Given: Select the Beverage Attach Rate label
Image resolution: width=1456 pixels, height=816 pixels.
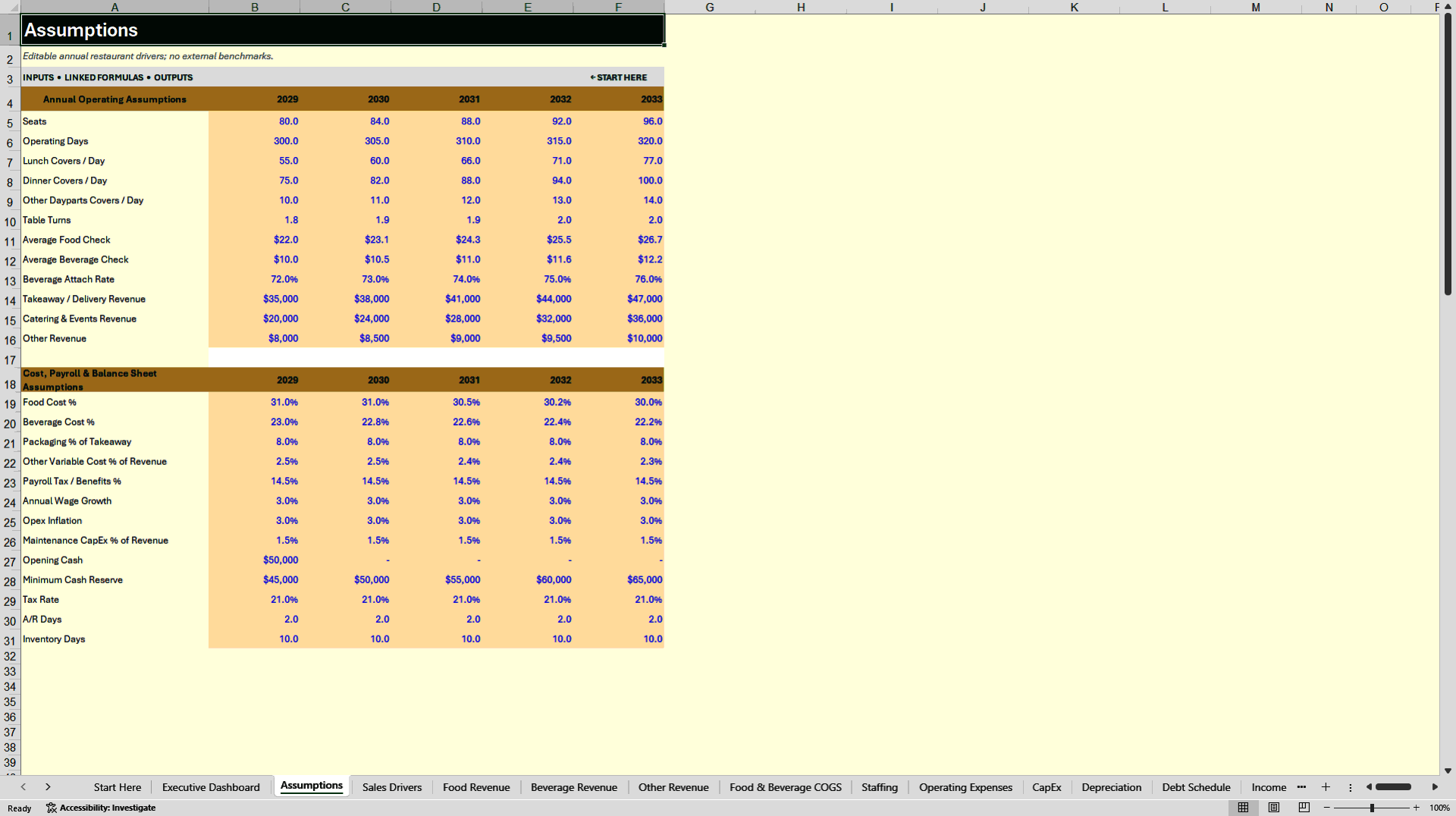Looking at the screenshot, I should coord(115,280).
